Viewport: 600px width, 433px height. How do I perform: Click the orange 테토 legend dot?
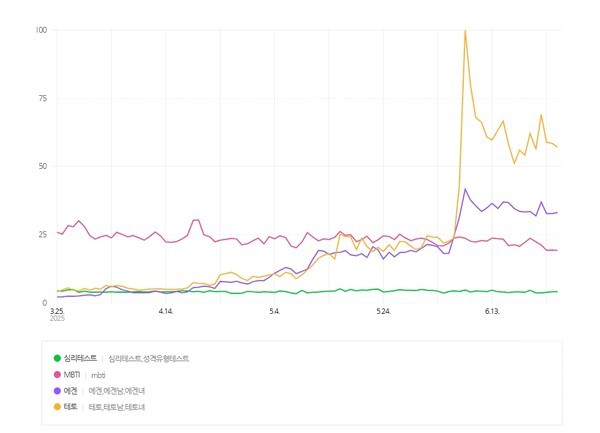click(56, 407)
